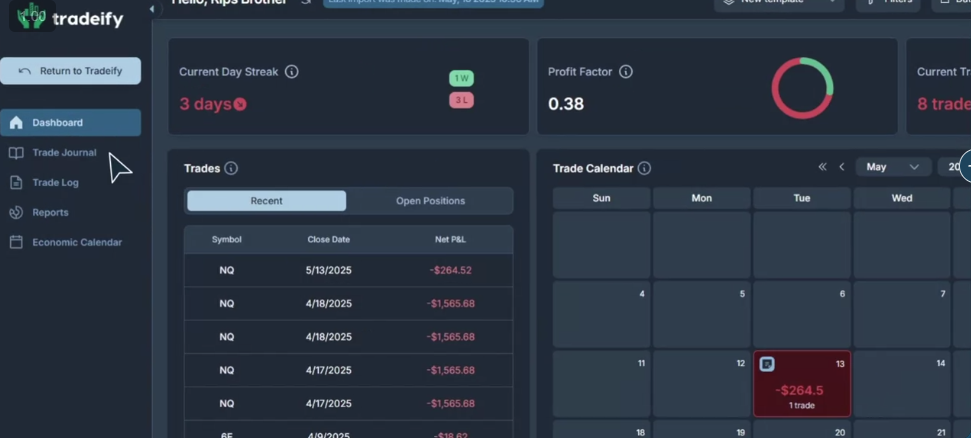Click info icon beside Profit Factor
The image size is (971, 438).
(x=626, y=72)
